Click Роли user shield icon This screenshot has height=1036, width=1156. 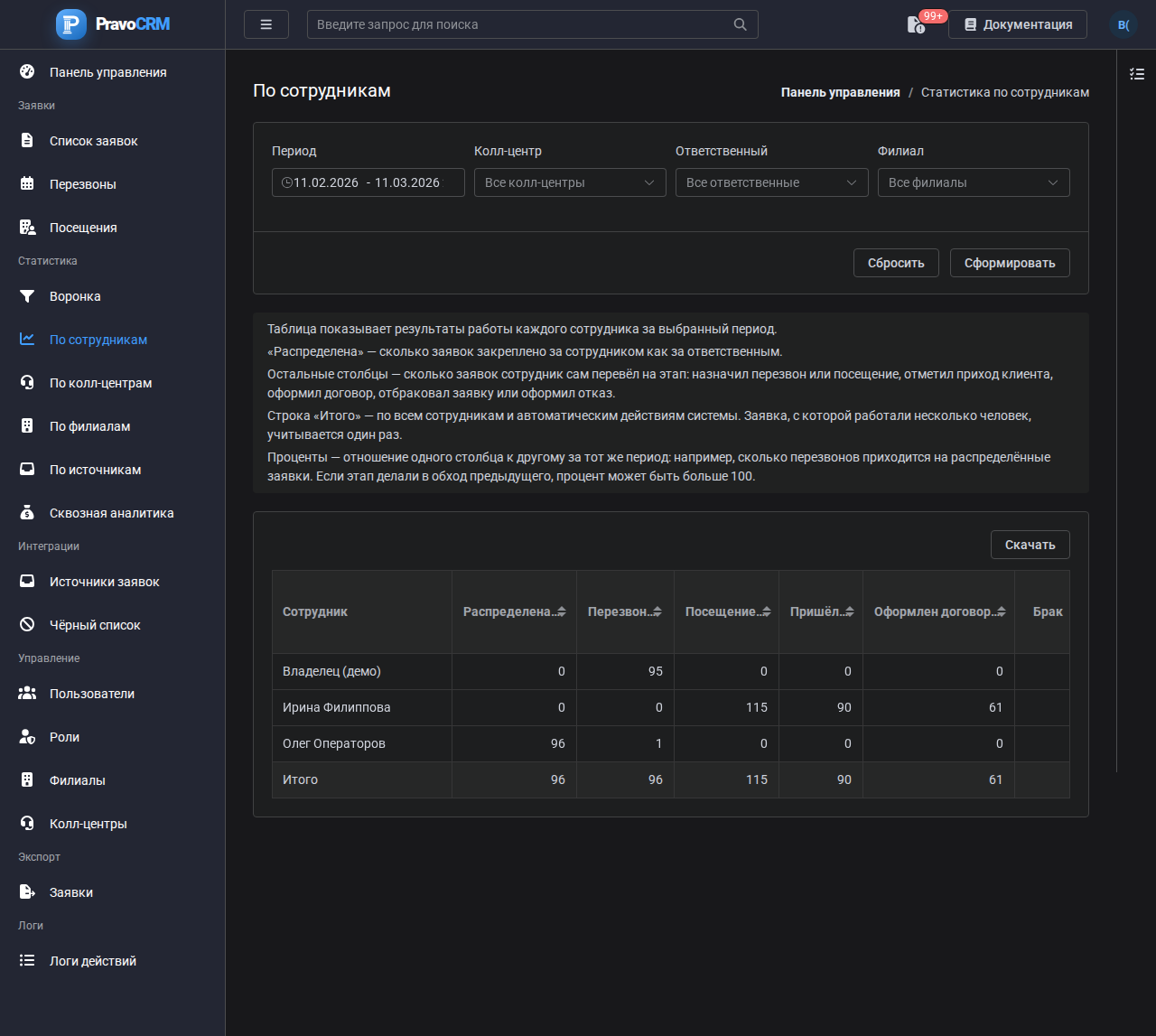click(27, 737)
